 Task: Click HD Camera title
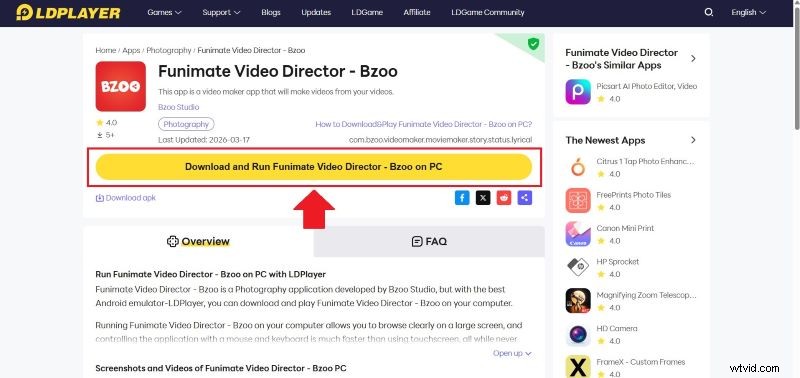pos(617,329)
